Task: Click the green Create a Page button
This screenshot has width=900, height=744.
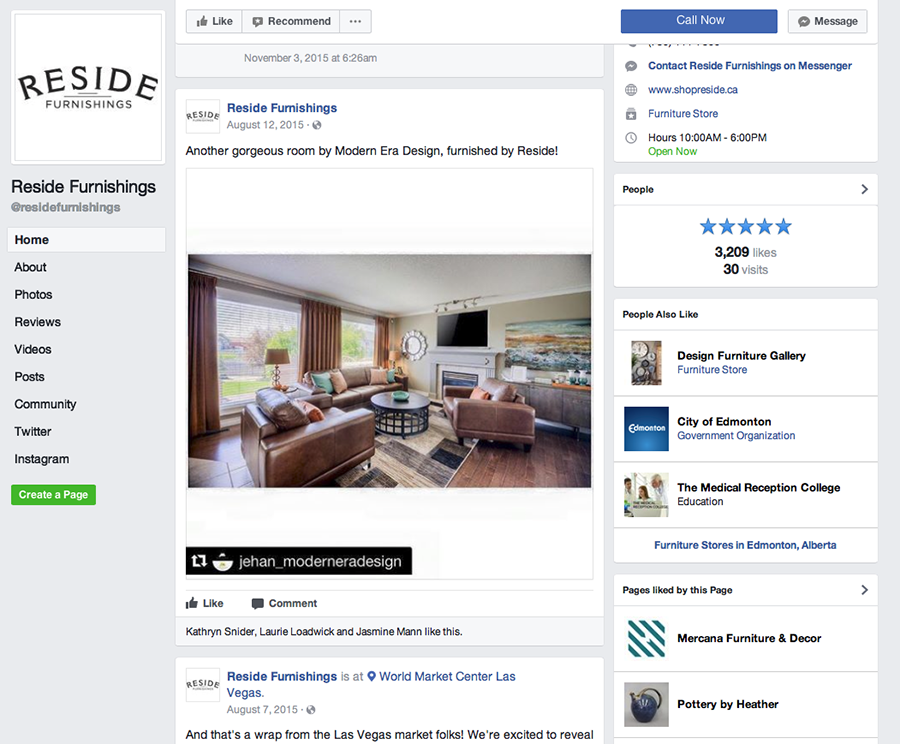Action: (53, 495)
